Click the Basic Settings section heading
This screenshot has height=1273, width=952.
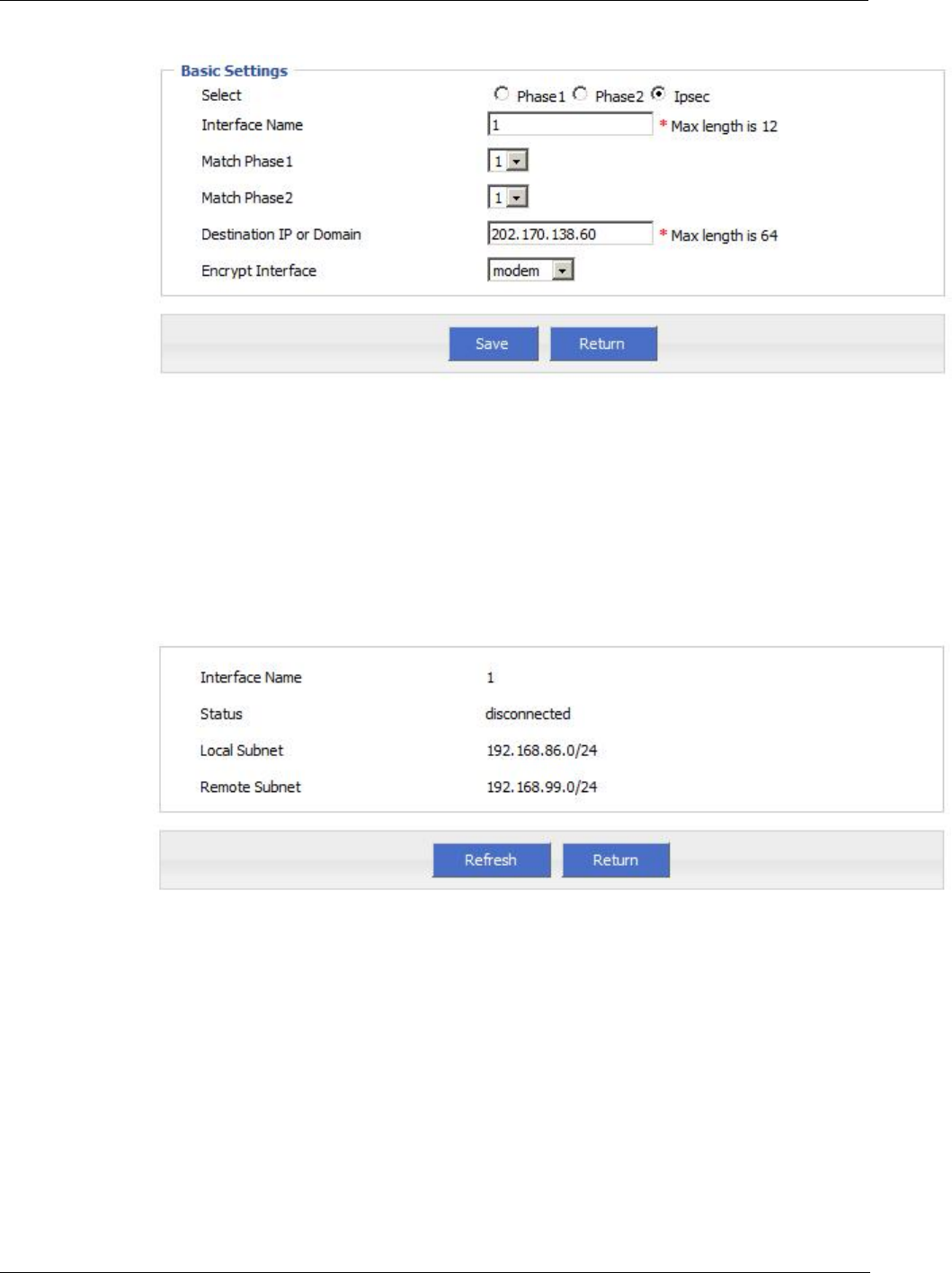click(x=234, y=71)
